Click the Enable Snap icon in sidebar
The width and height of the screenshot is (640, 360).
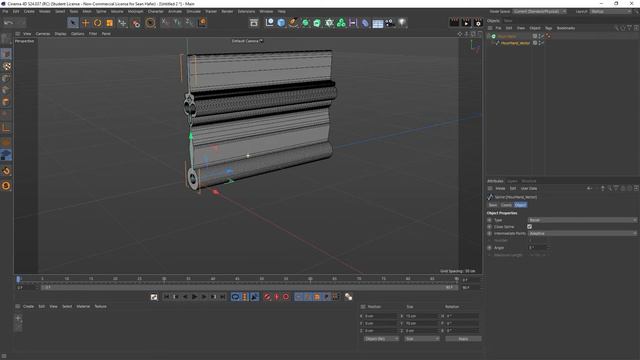click(x=6, y=171)
